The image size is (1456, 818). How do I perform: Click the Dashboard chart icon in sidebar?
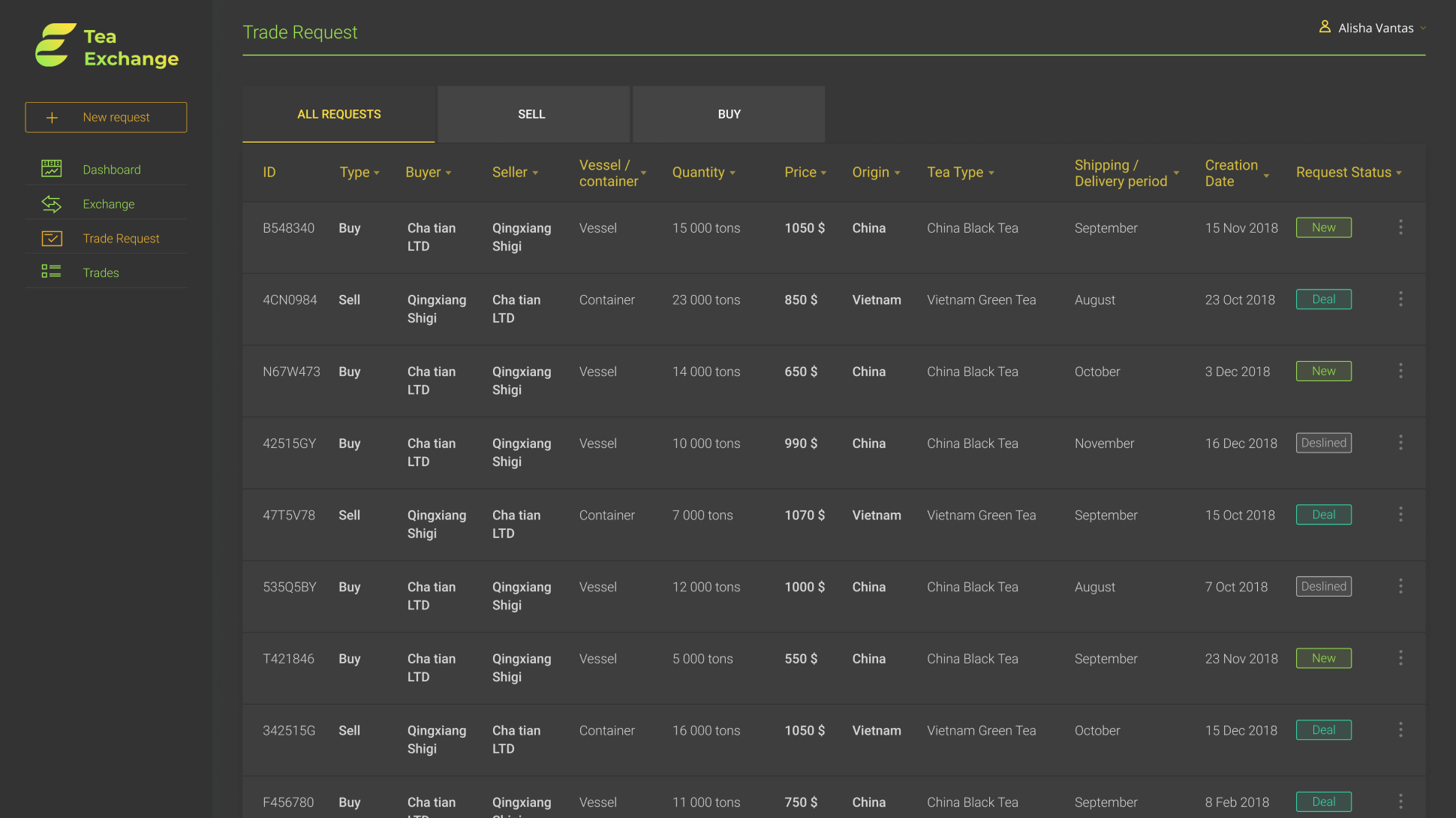pos(51,169)
